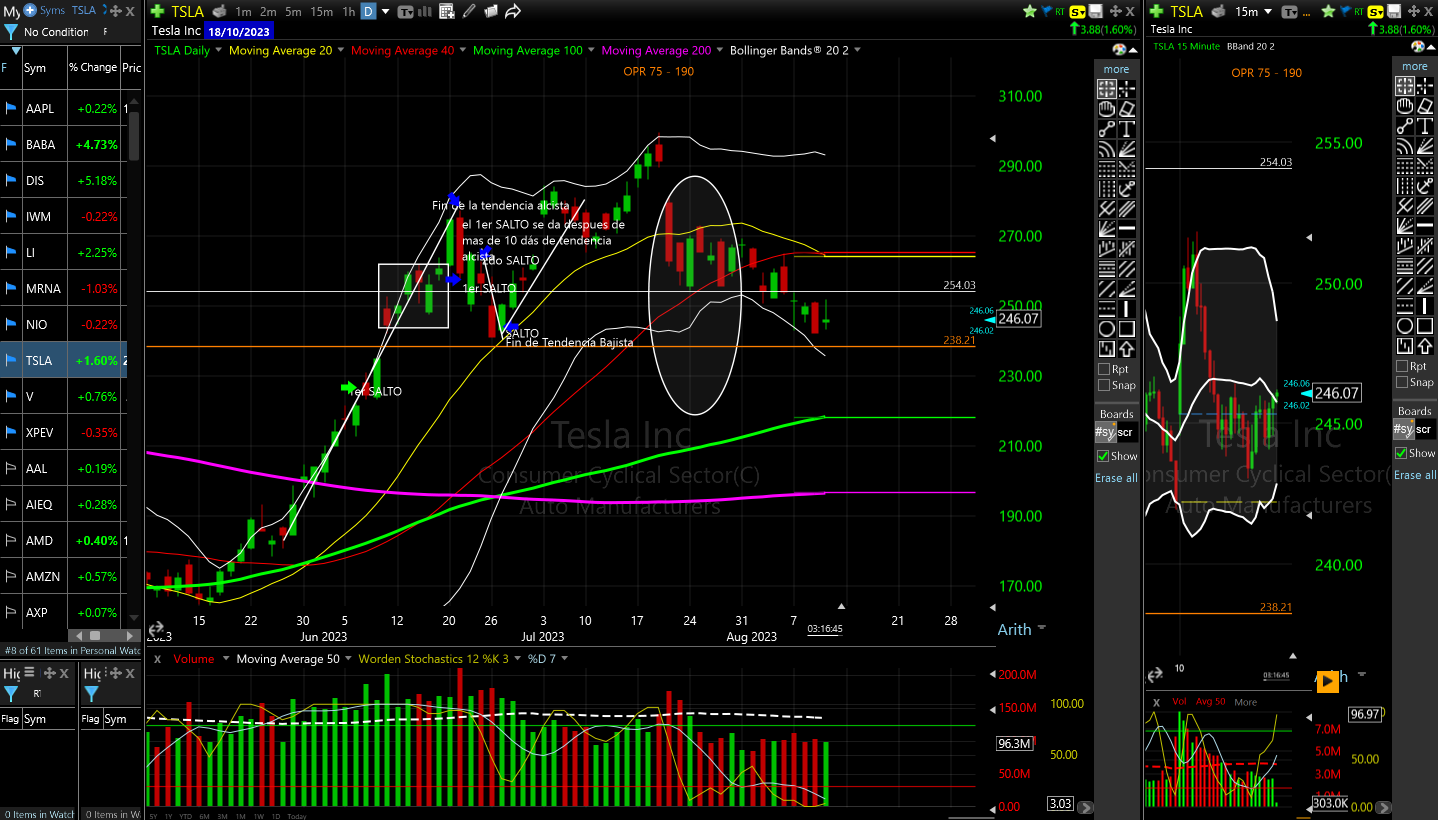Enable the Rpt checkbox in main drawing panel
Image resolution: width=1438 pixels, height=820 pixels.
pos(1104,369)
